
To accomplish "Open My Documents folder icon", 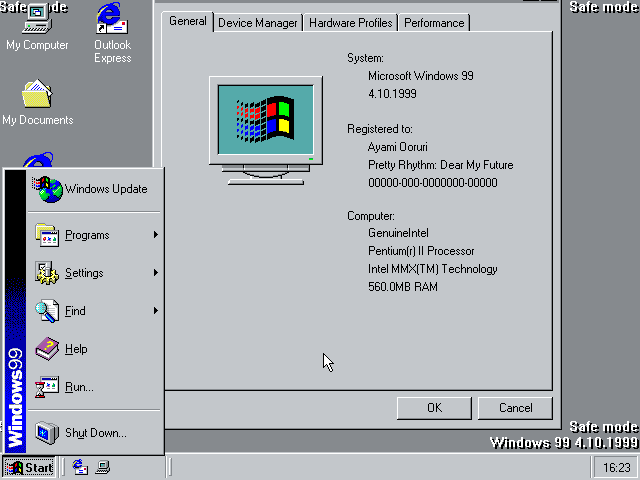I will (37, 102).
